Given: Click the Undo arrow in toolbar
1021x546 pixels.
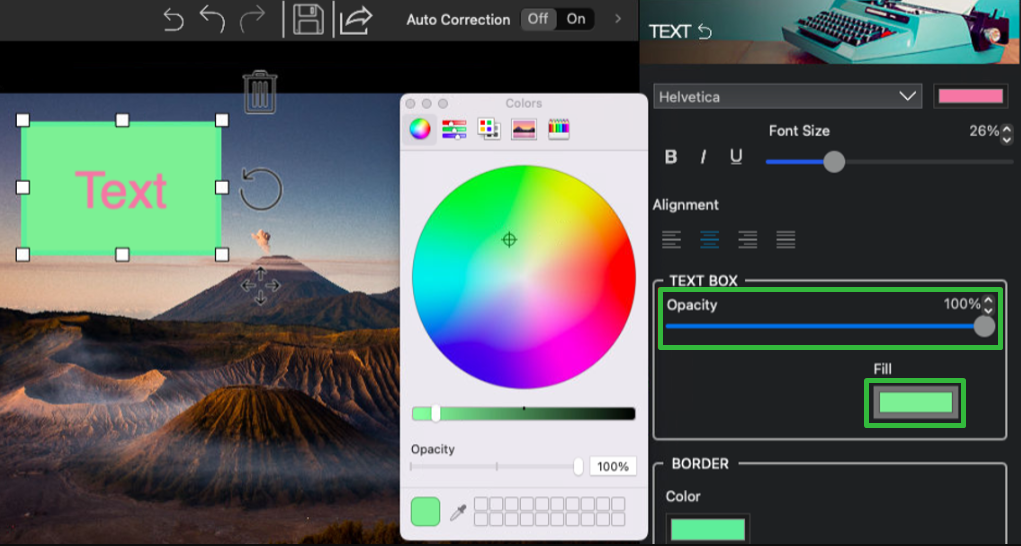Looking at the screenshot, I should (212, 20).
